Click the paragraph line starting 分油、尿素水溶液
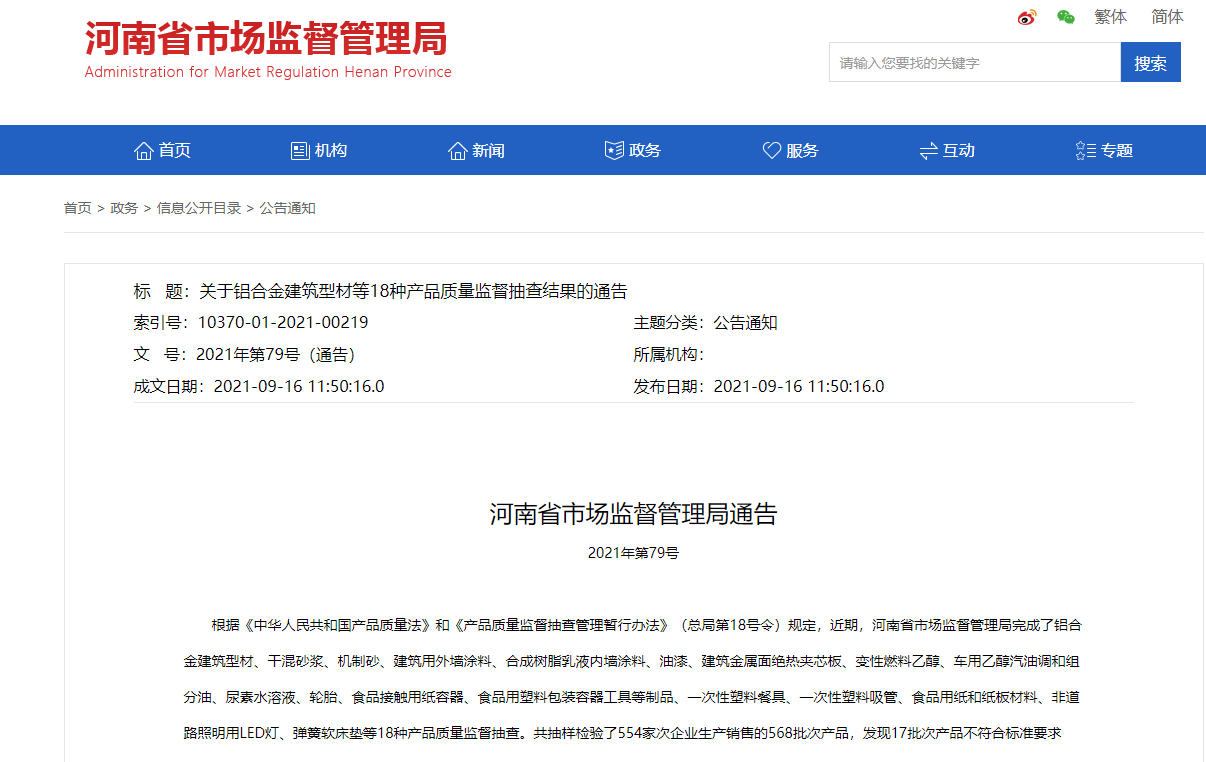1206x762 pixels. tap(632, 697)
